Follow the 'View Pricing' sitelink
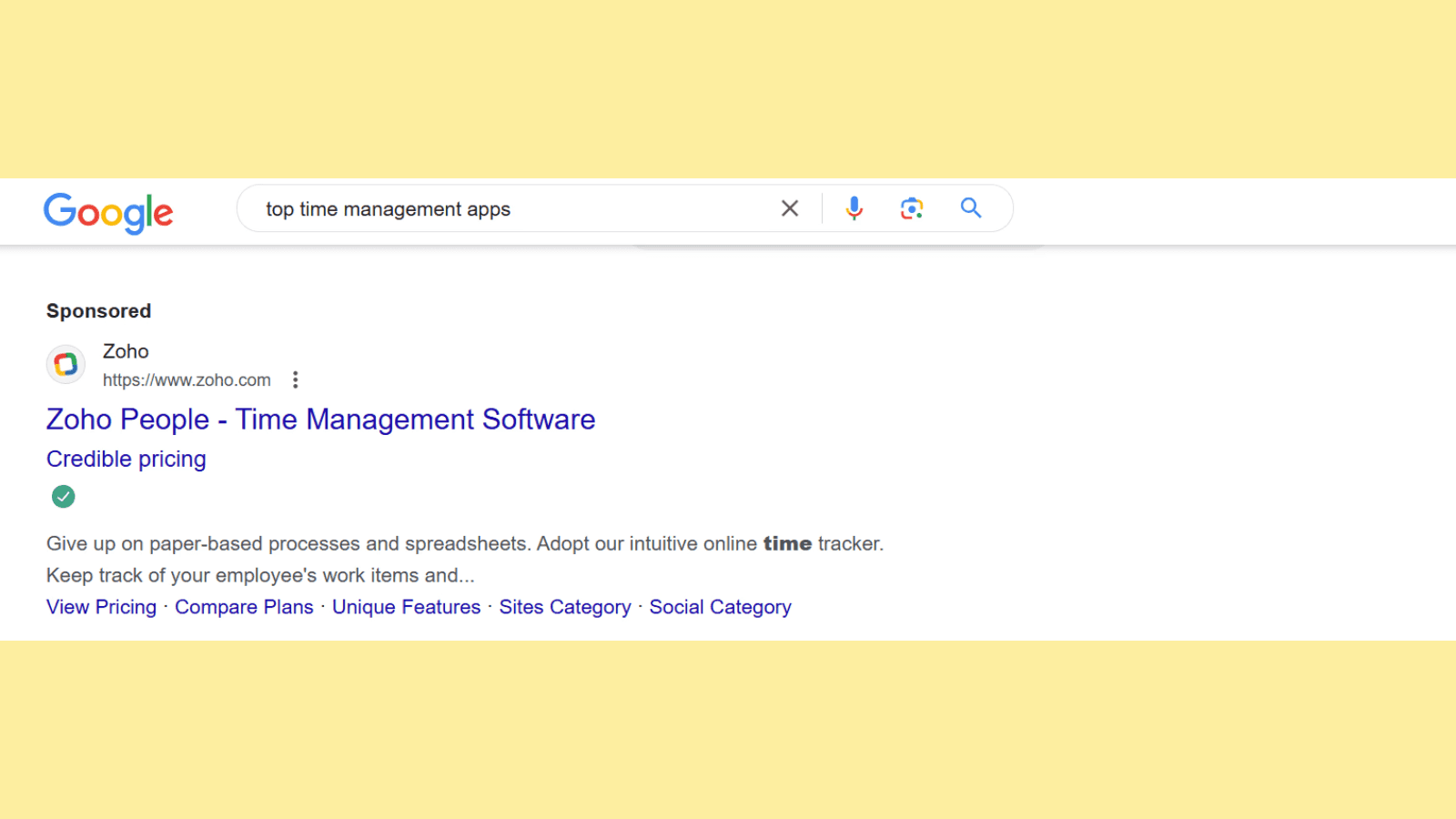The image size is (1456, 819). click(x=102, y=607)
